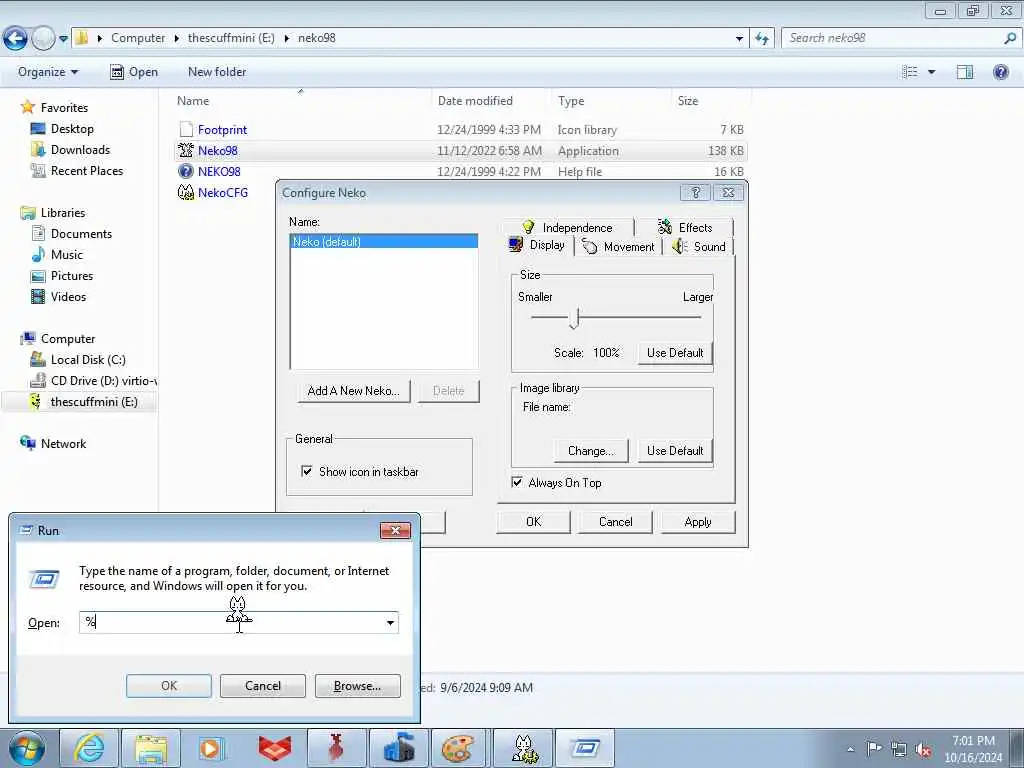Open Internet Explorer from the taskbar
The image size is (1024, 768).
pos(89,748)
